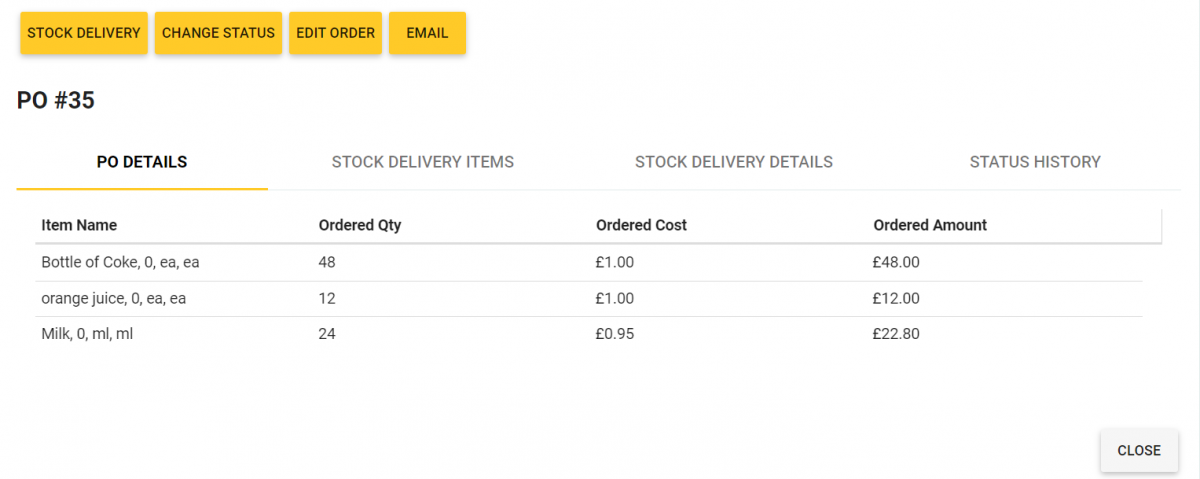The height and width of the screenshot is (479, 1200).
Task: Close the PO #35 dialog
Action: [x=1138, y=451]
